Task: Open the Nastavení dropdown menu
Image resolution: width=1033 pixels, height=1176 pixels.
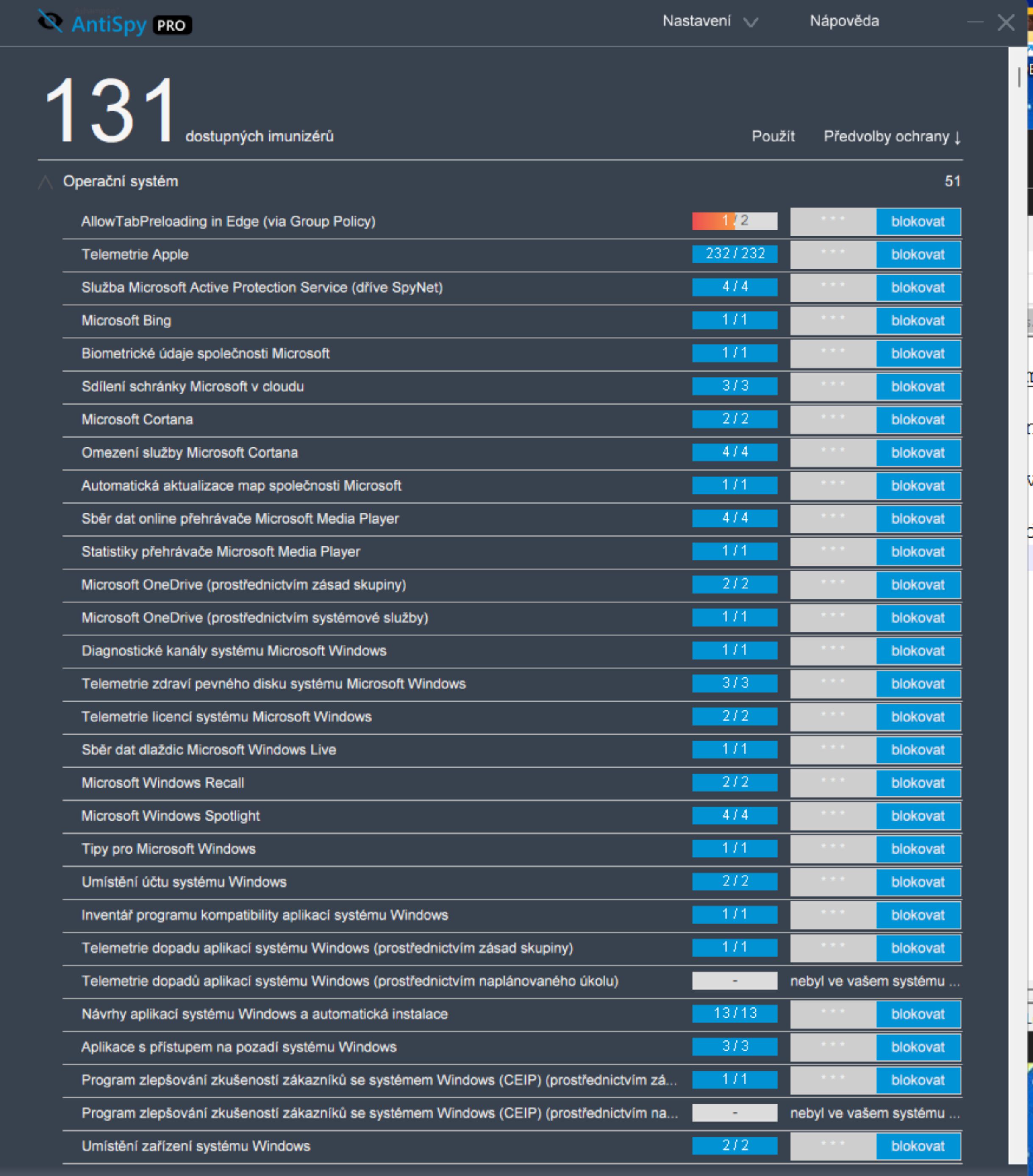Action: click(710, 21)
